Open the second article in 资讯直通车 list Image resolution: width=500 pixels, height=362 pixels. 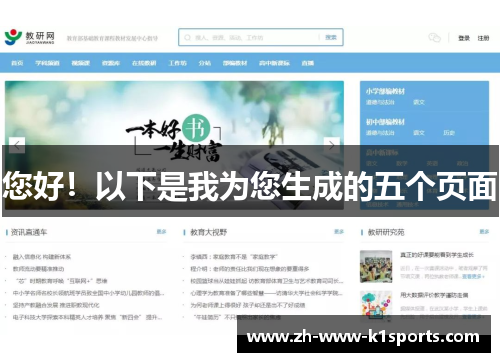pyautogui.click(x=38, y=269)
